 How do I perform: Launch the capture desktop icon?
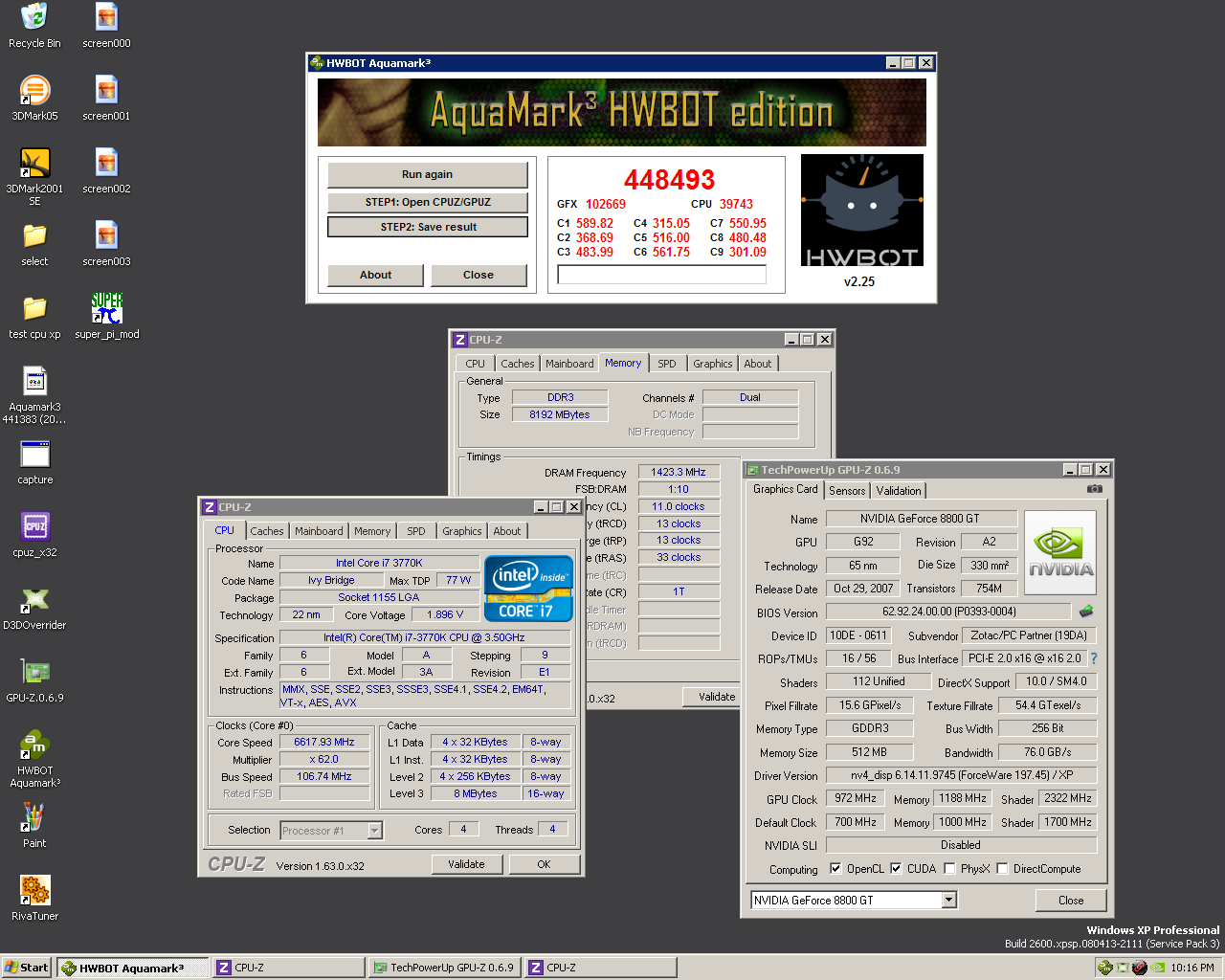[x=34, y=462]
